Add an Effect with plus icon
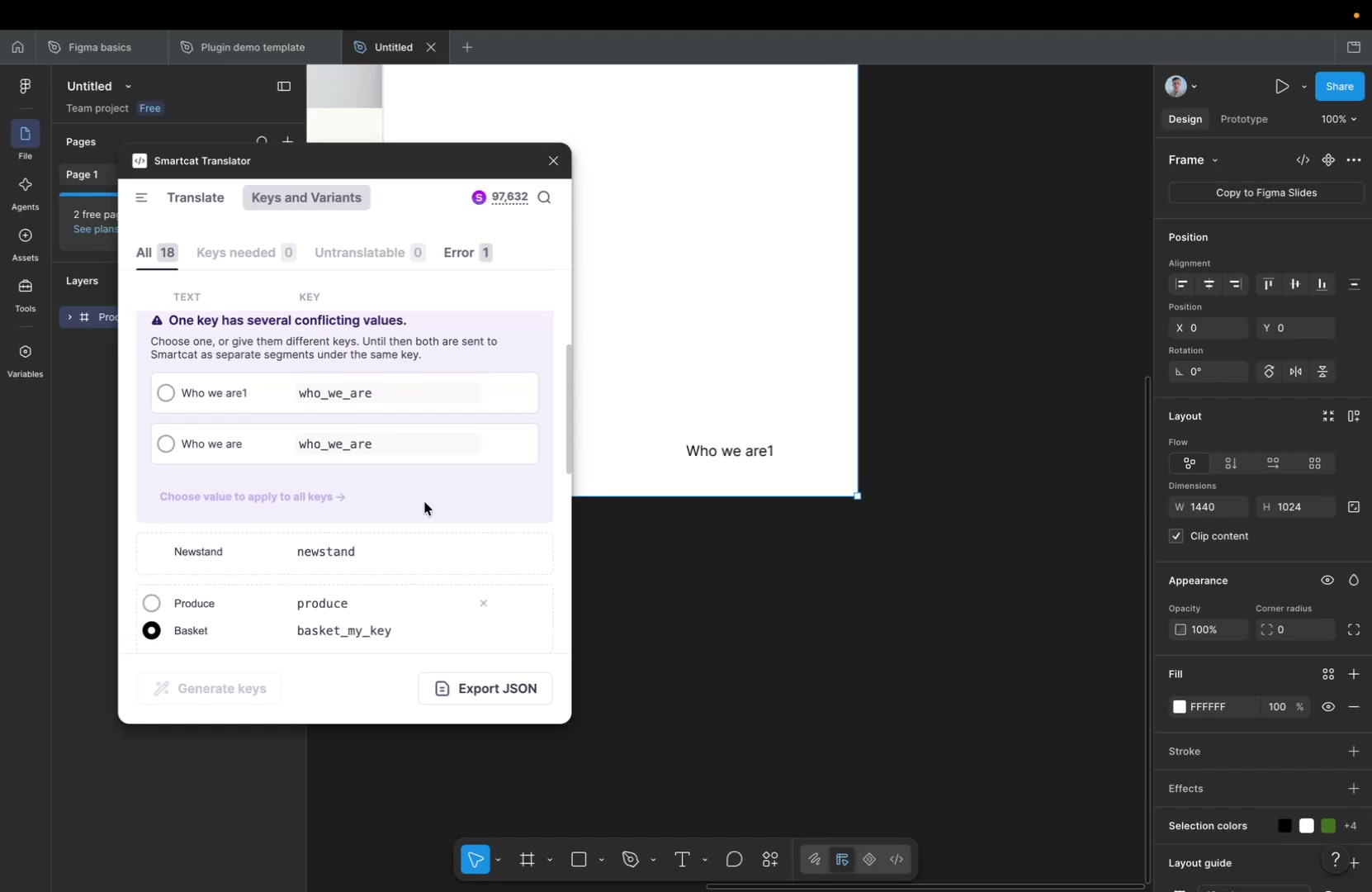Screen dimensions: 1372x892 (x=1354, y=789)
